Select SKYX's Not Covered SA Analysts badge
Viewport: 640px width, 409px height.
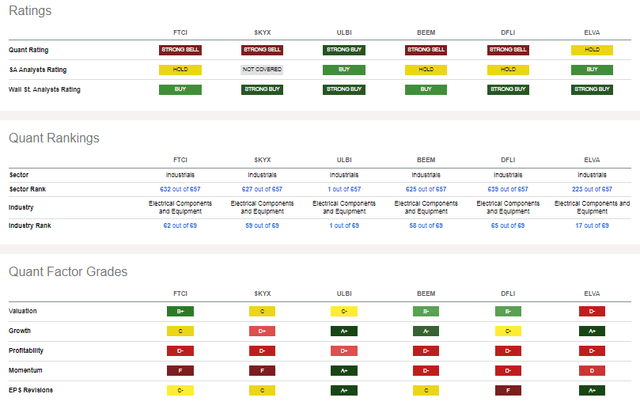(x=262, y=70)
